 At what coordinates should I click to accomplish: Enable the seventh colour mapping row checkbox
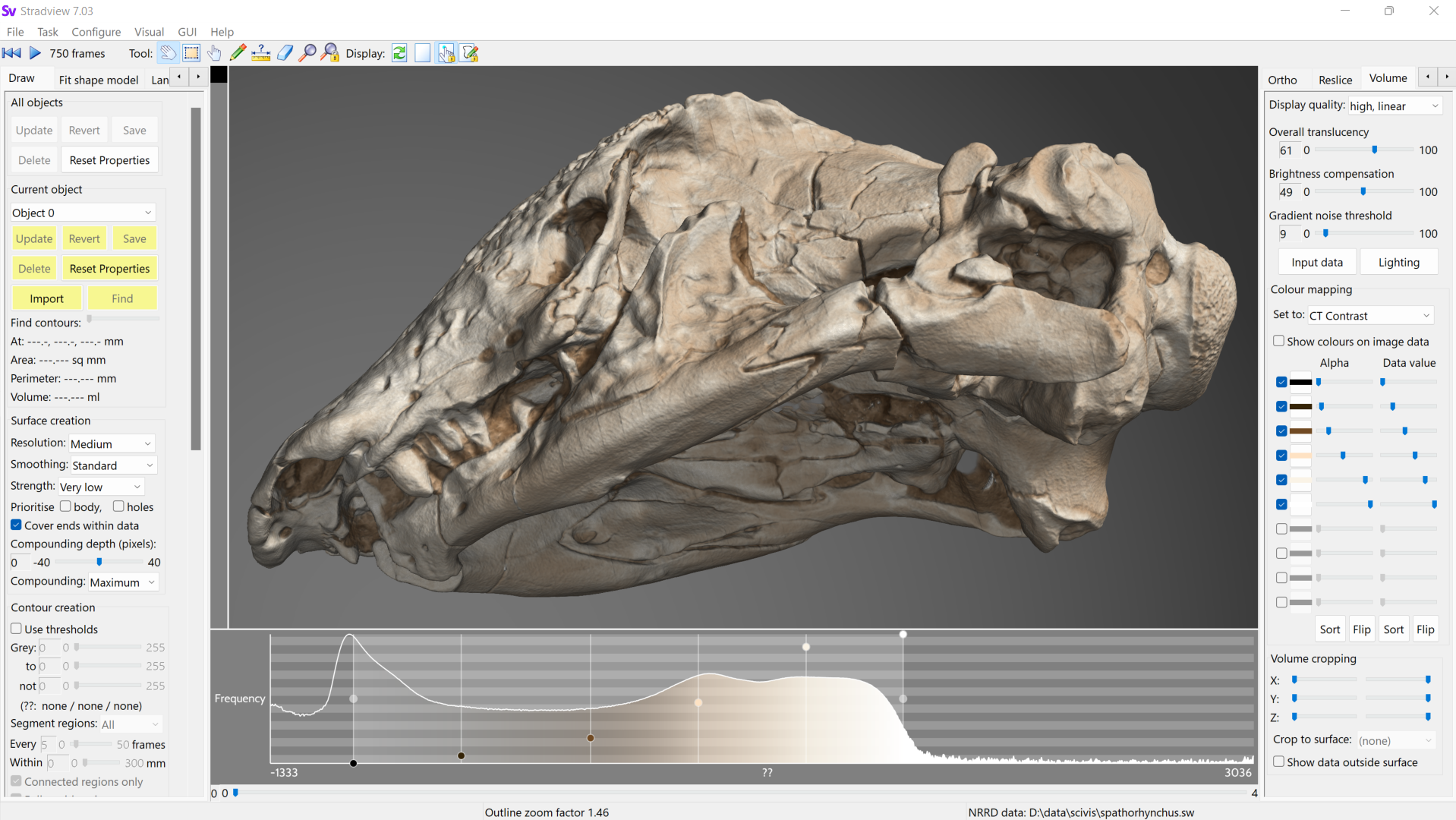1281,528
